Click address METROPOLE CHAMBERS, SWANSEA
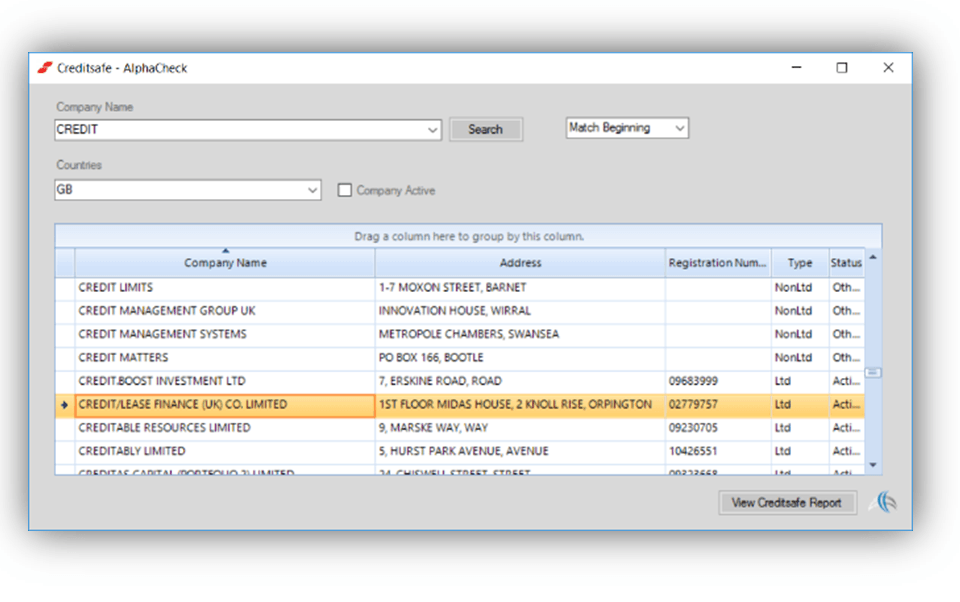 (x=469, y=334)
